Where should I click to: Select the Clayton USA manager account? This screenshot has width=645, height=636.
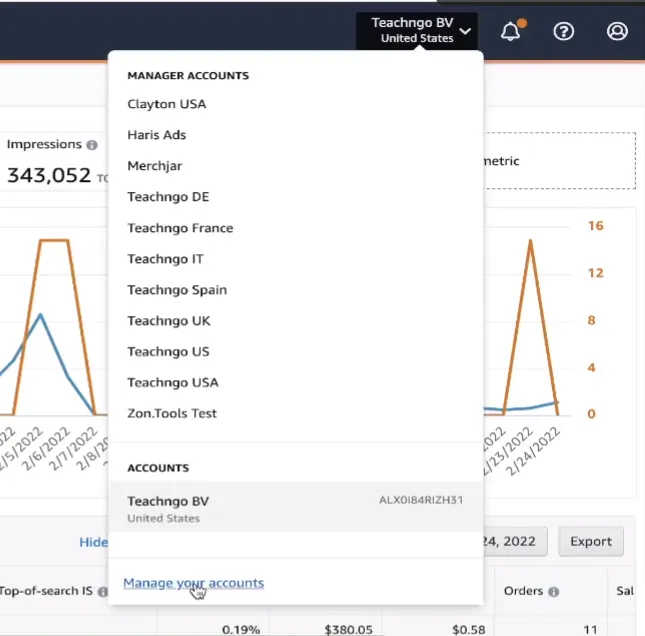click(167, 104)
